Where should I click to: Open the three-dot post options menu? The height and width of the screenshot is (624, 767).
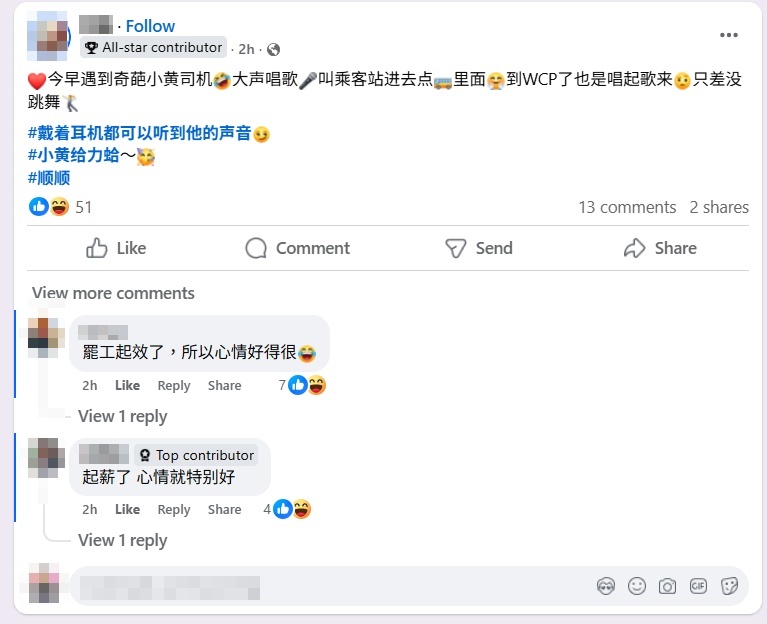pos(729,35)
